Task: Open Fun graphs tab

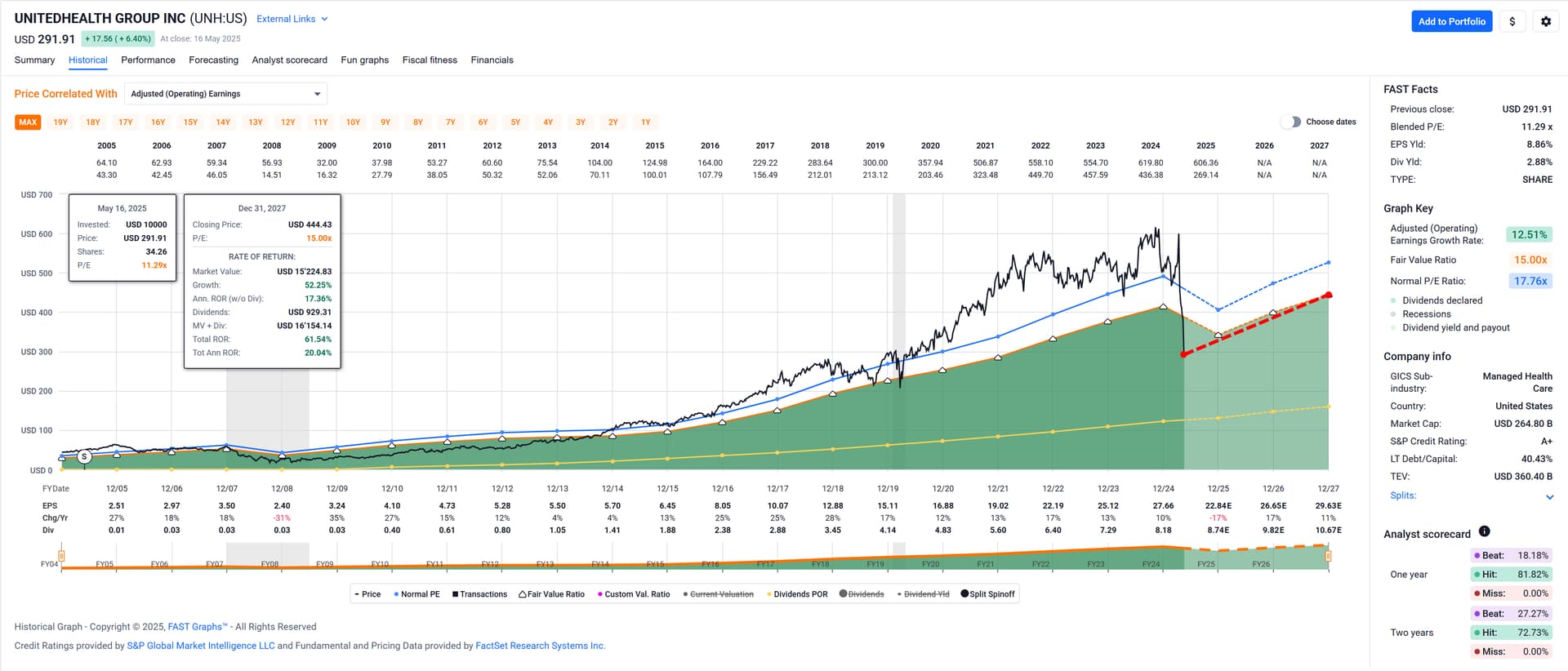Action: (364, 60)
